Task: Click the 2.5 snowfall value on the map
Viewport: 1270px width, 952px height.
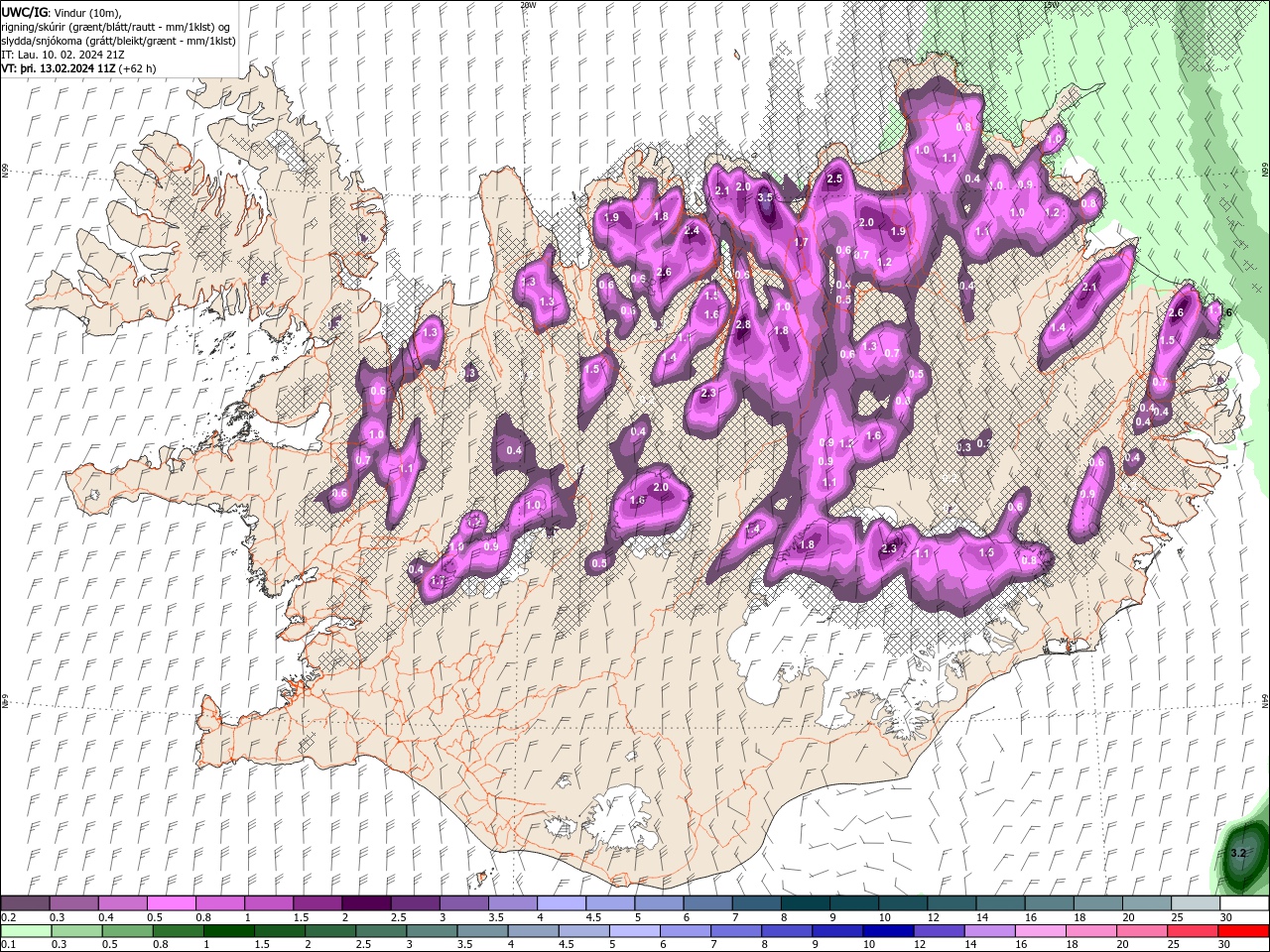Action: click(x=834, y=178)
